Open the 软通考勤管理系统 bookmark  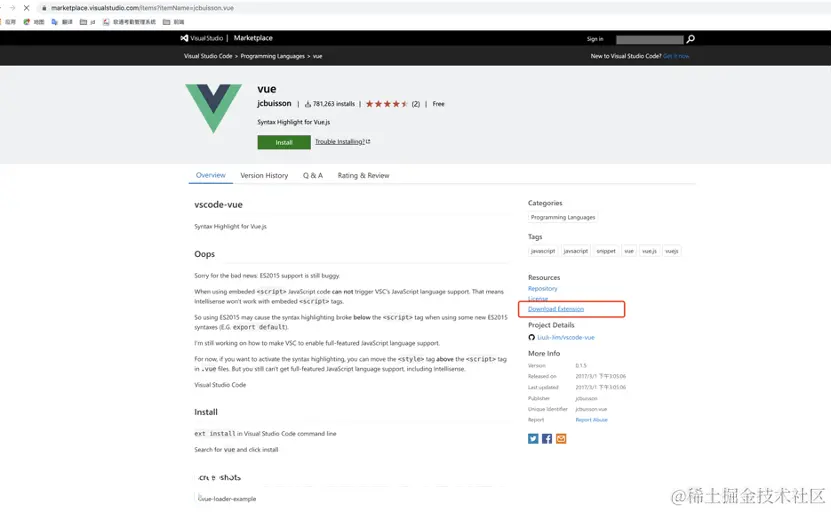tap(129, 22)
